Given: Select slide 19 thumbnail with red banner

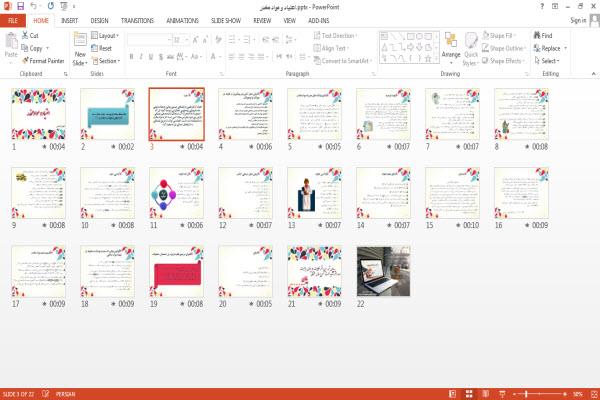Looking at the screenshot, I should coord(176,271).
